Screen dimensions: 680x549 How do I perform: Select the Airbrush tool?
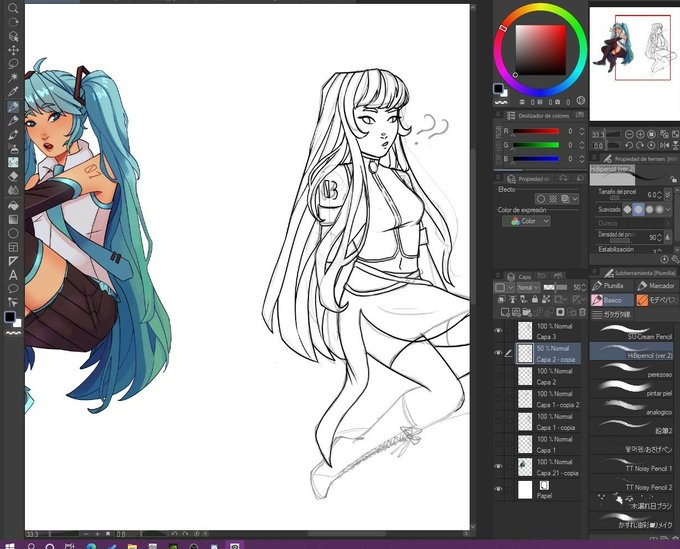tap(13, 148)
